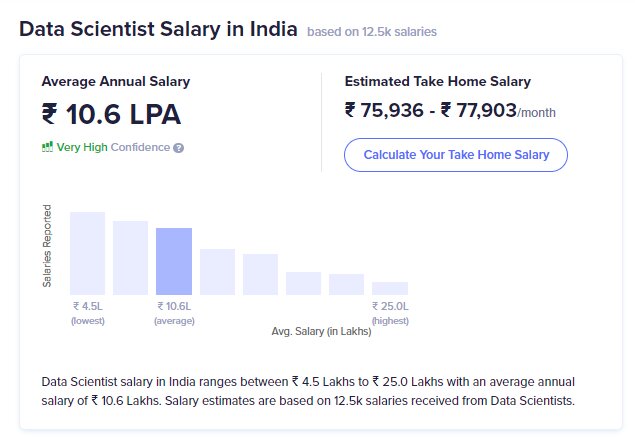Screen dimensions: 635x437
Task: Click the ₹ 25.0L highest axis label
Action: click(390, 306)
